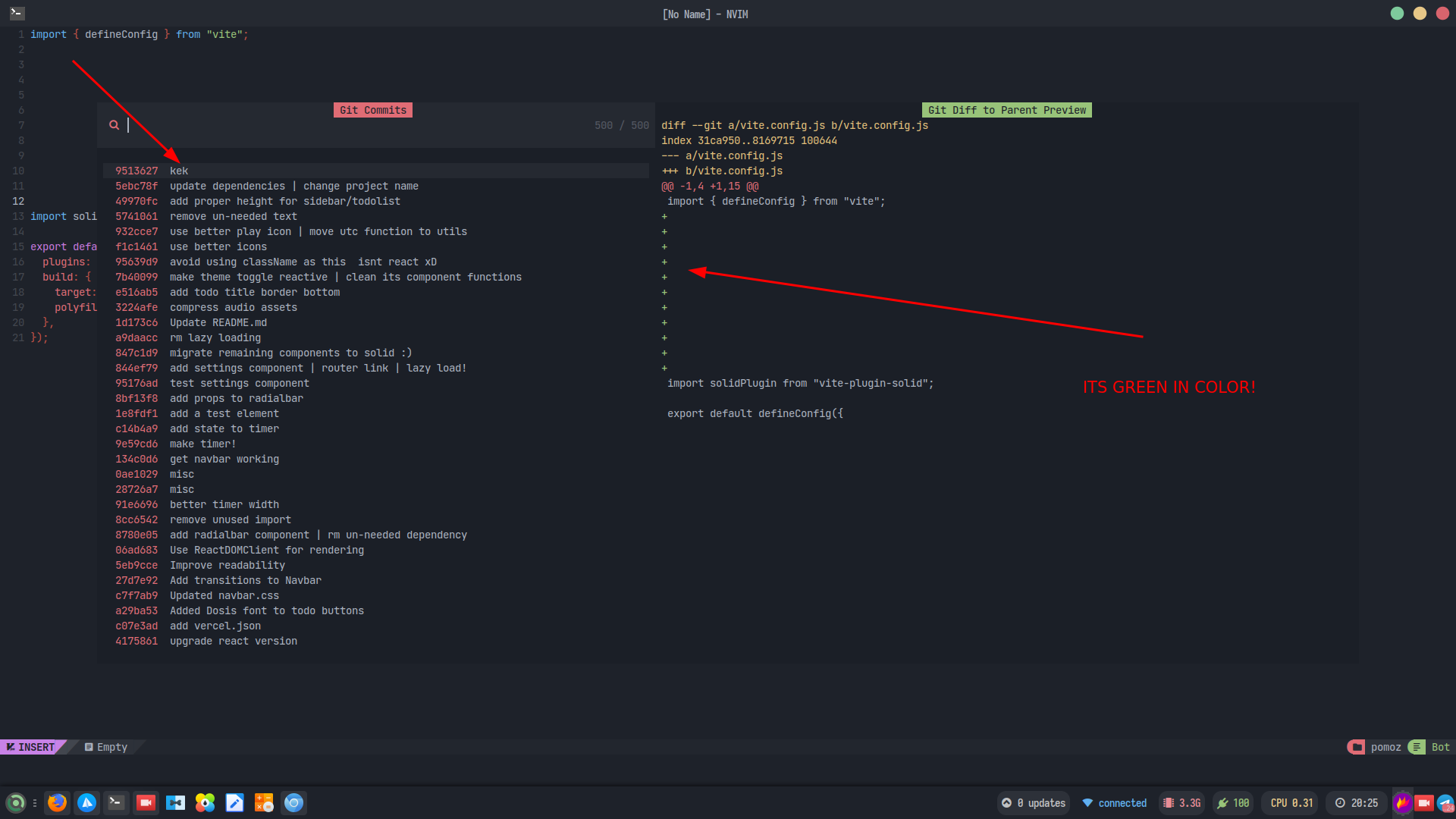1456x819 pixels.
Task: Open the text editor pencil icon
Action: (x=234, y=802)
